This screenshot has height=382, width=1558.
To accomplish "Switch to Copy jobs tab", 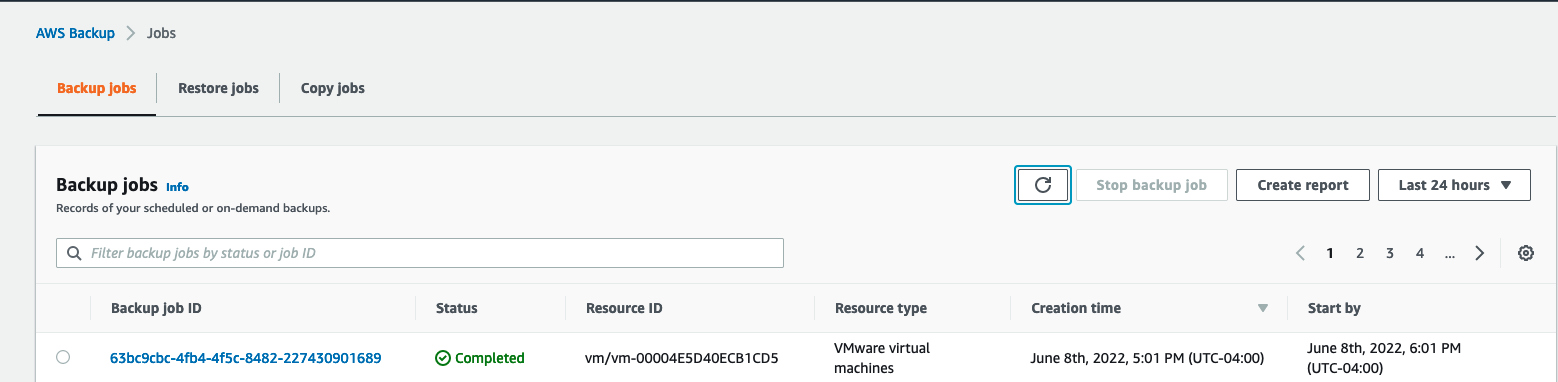I will pyautogui.click(x=333, y=88).
